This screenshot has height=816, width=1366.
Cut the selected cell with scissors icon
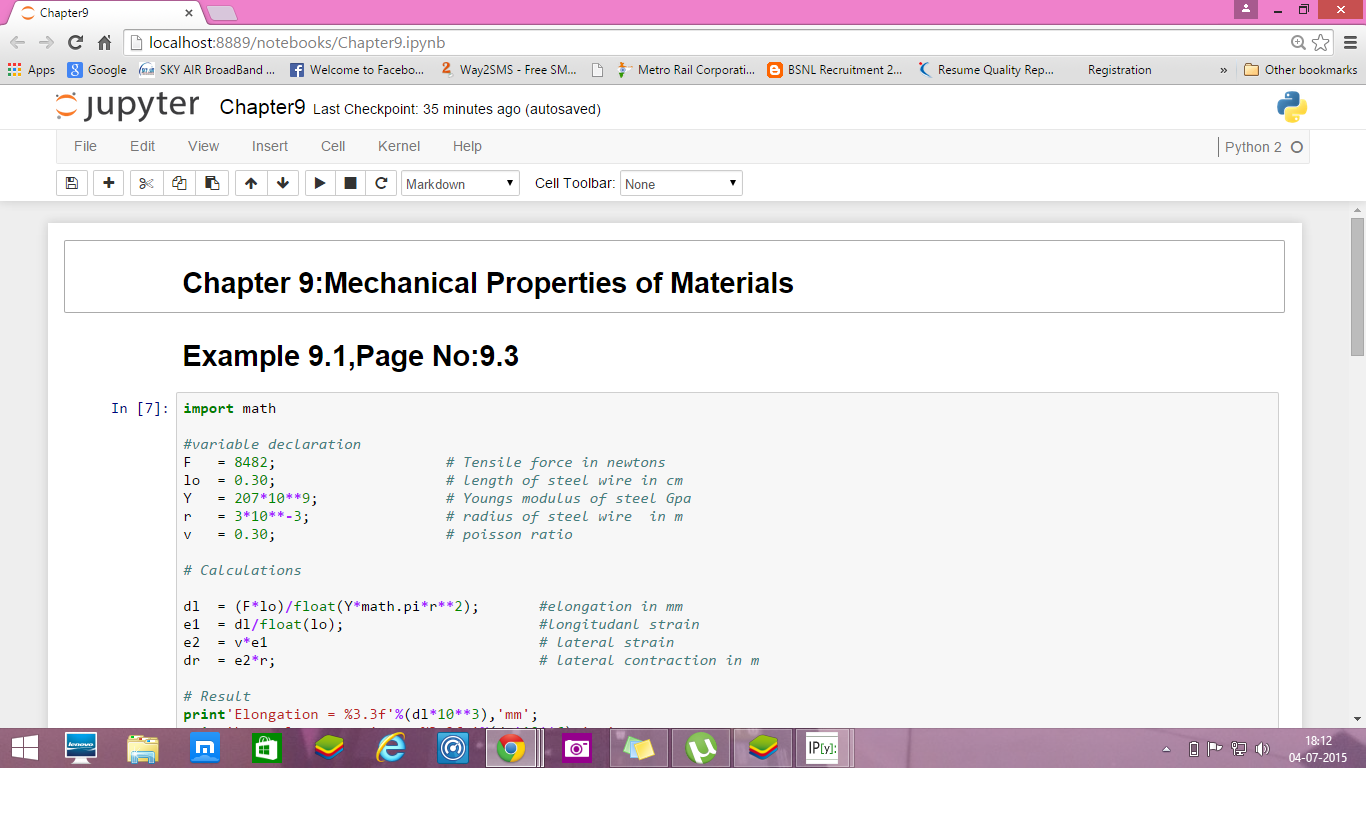click(146, 184)
